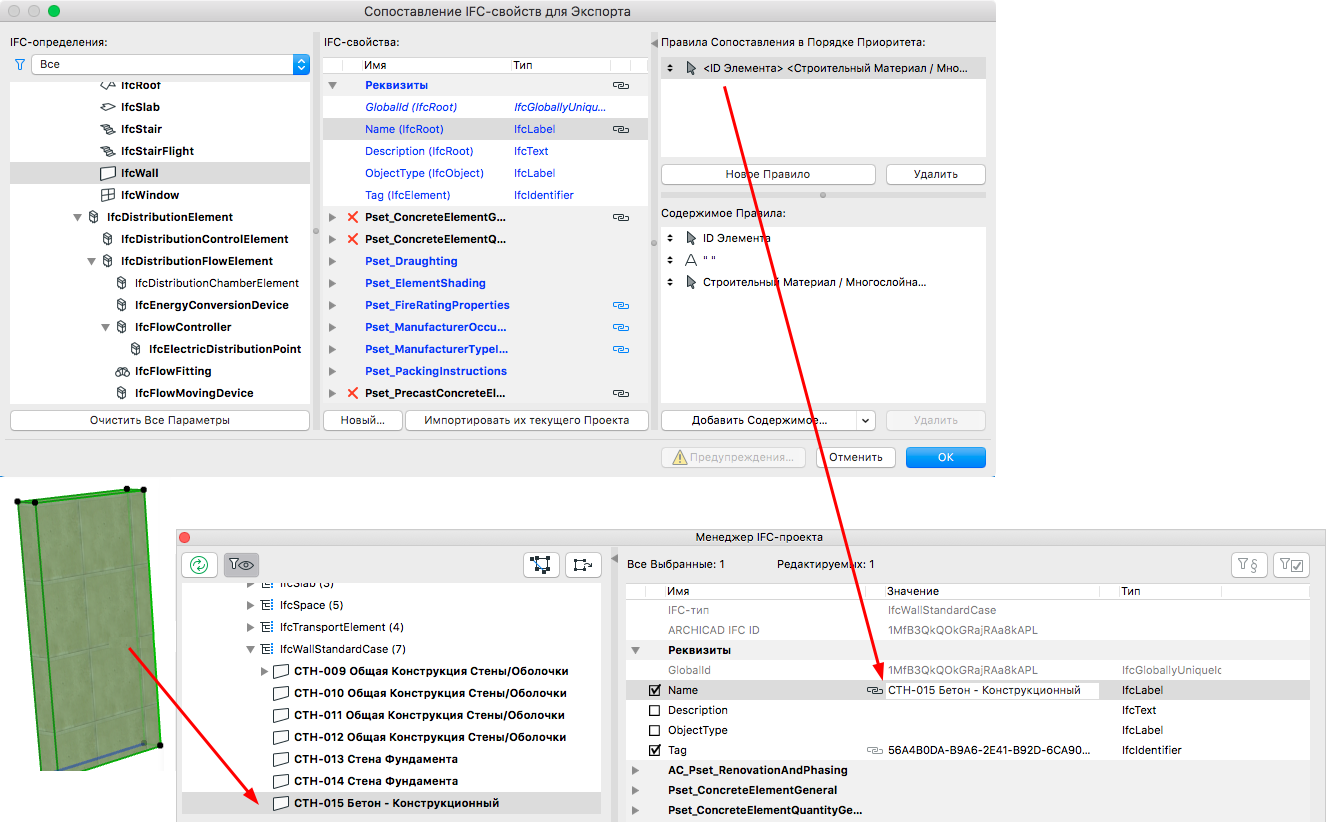
Task: Click the pointer icon beside Строительный Материал / Многослойна...
Action: (690, 282)
